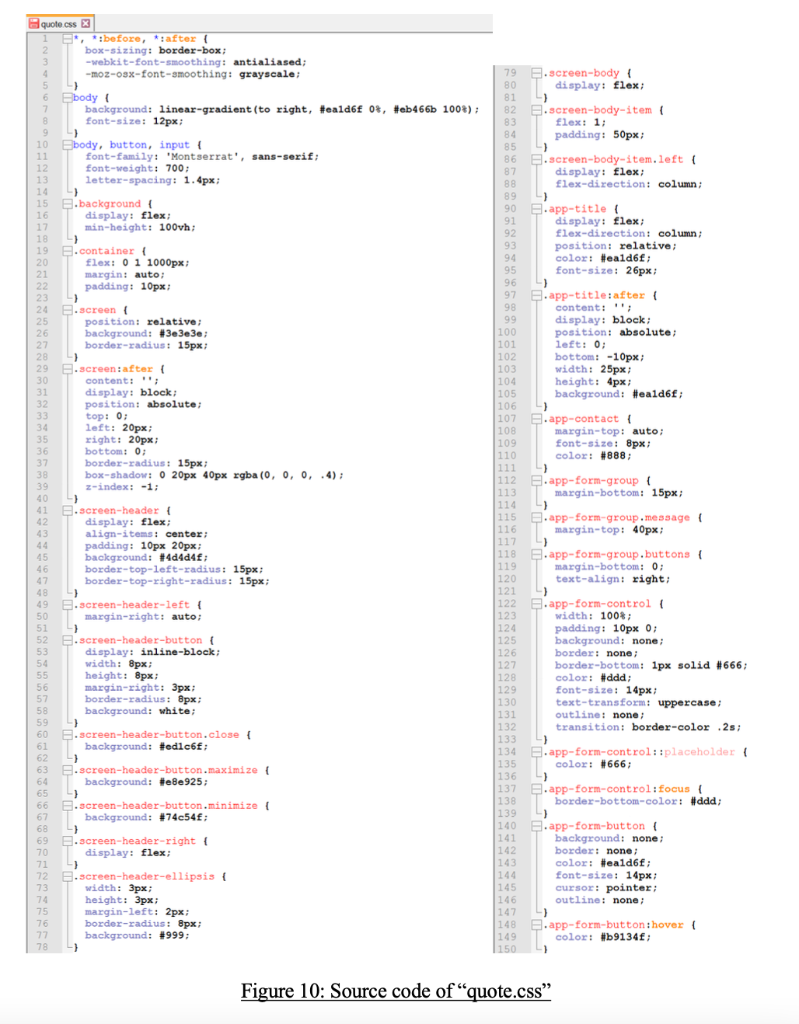This screenshot has height=1024, width=799.
Task: Collapse the .screen-body rule fold at line 79
Action: coord(536,73)
